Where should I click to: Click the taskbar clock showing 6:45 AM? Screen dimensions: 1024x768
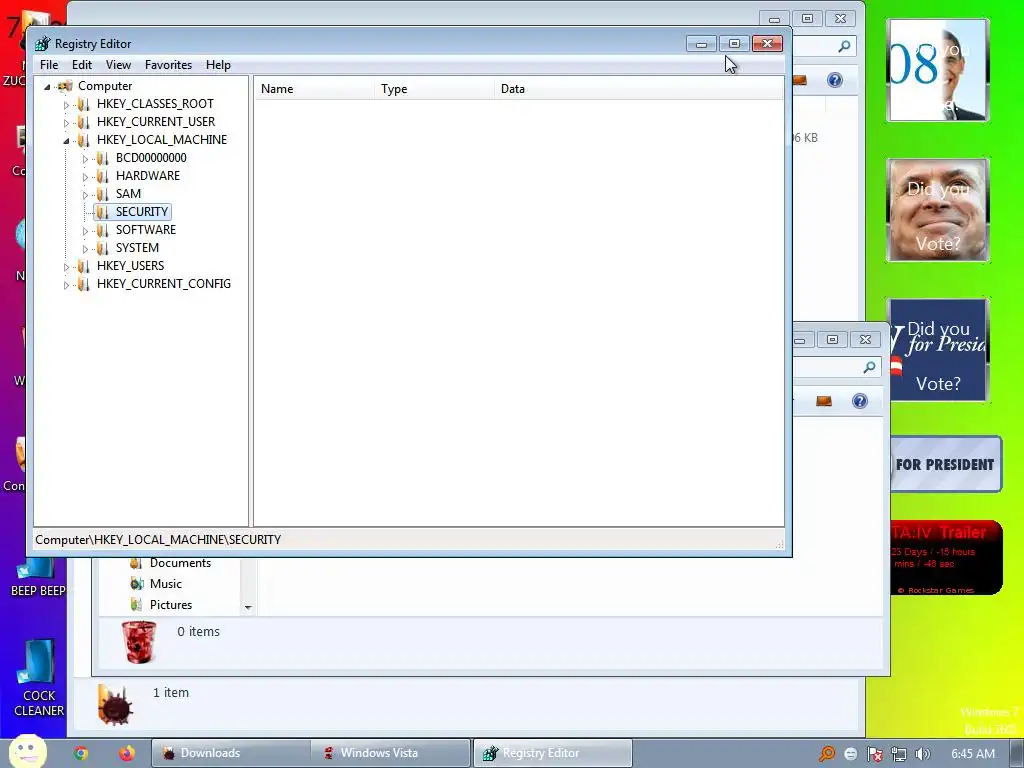click(x=972, y=754)
